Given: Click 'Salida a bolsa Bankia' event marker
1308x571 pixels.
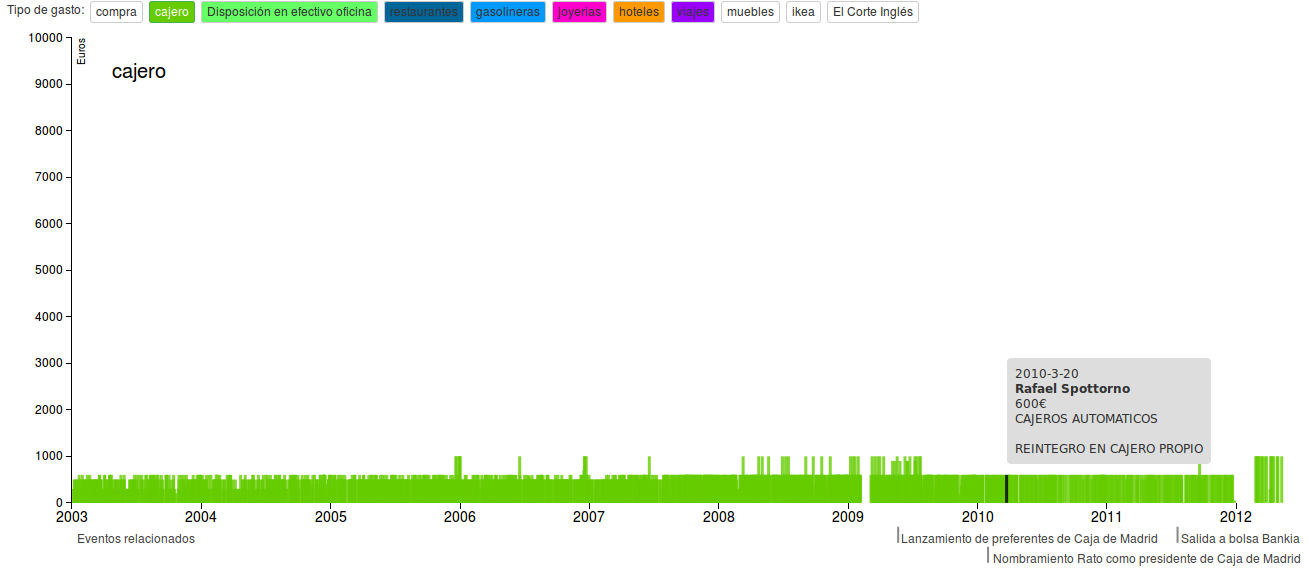Looking at the screenshot, I should pos(1239,539).
